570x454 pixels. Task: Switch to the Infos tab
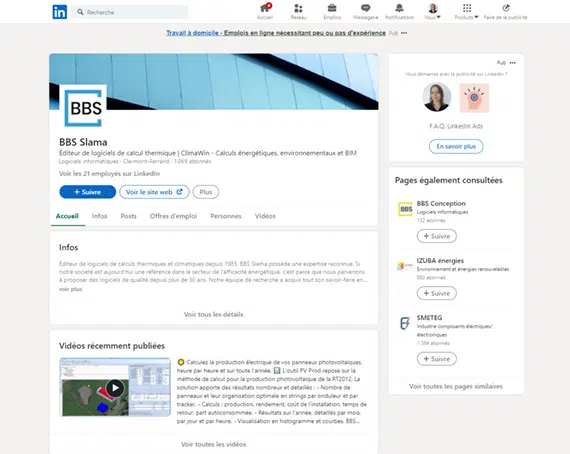click(99, 216)
